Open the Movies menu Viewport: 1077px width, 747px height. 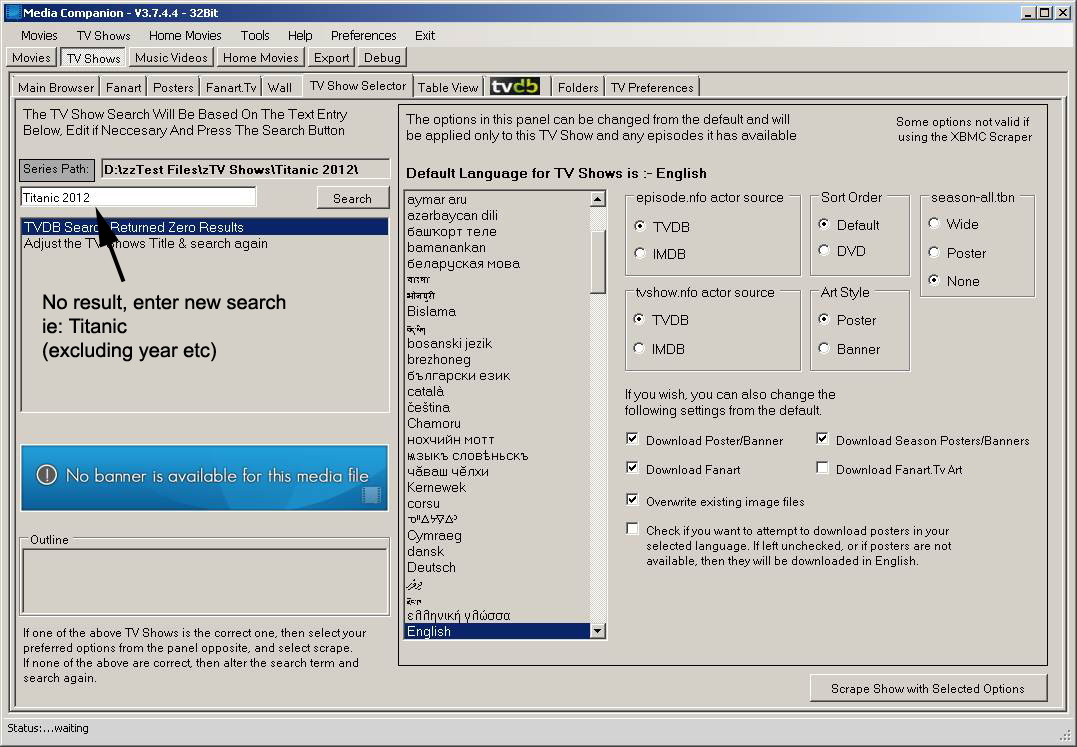tap(39, 36)
